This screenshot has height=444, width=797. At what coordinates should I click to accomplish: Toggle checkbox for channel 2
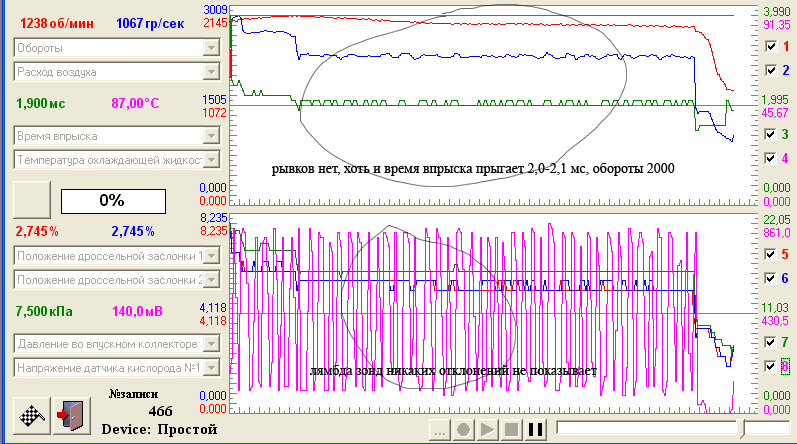coord(771,70)
